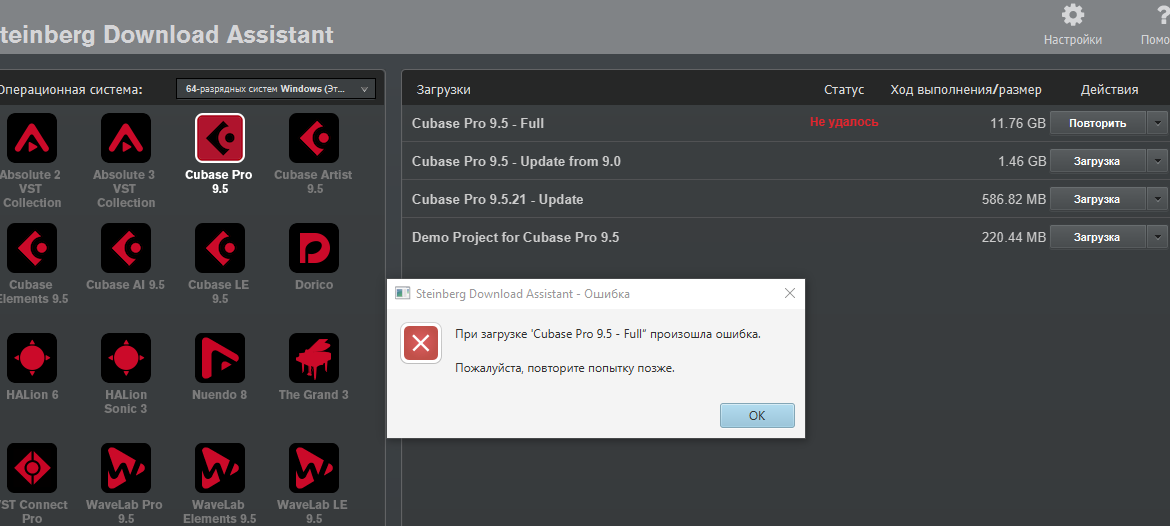This screenshot has height=526, width=1170.
Task: Expand options arrow for Update from 9.0
Action: 1157,160
